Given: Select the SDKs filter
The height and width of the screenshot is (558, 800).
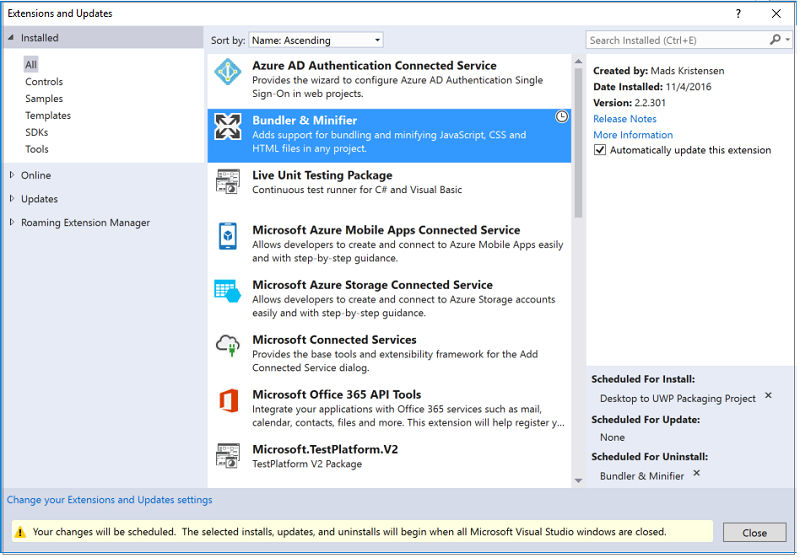Looking at the screenshot, I should (37, 132).
